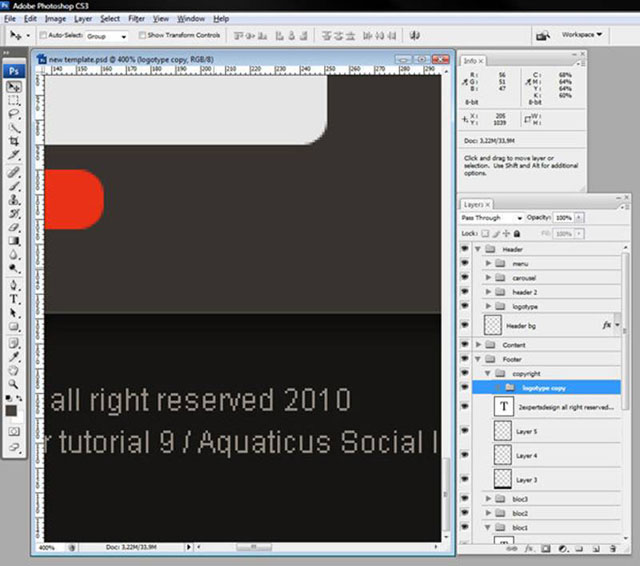Enable the Auto-Select checkbox

pyautogui.click(x=43, y=36)
